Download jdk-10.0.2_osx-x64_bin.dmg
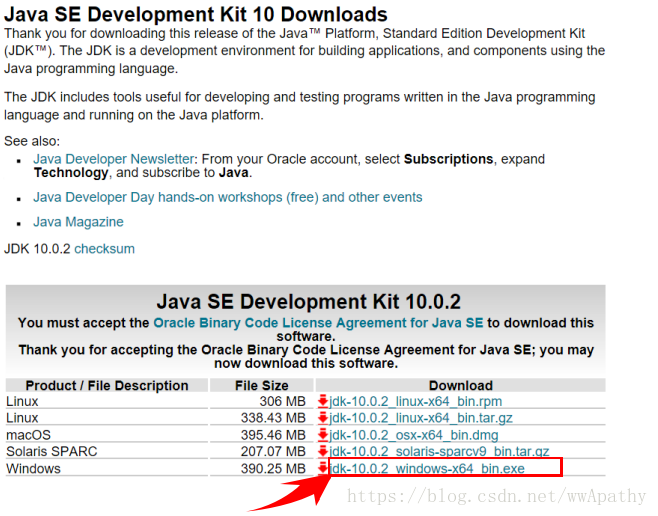The width and height of the screenshot is (658, 516). 414,435
